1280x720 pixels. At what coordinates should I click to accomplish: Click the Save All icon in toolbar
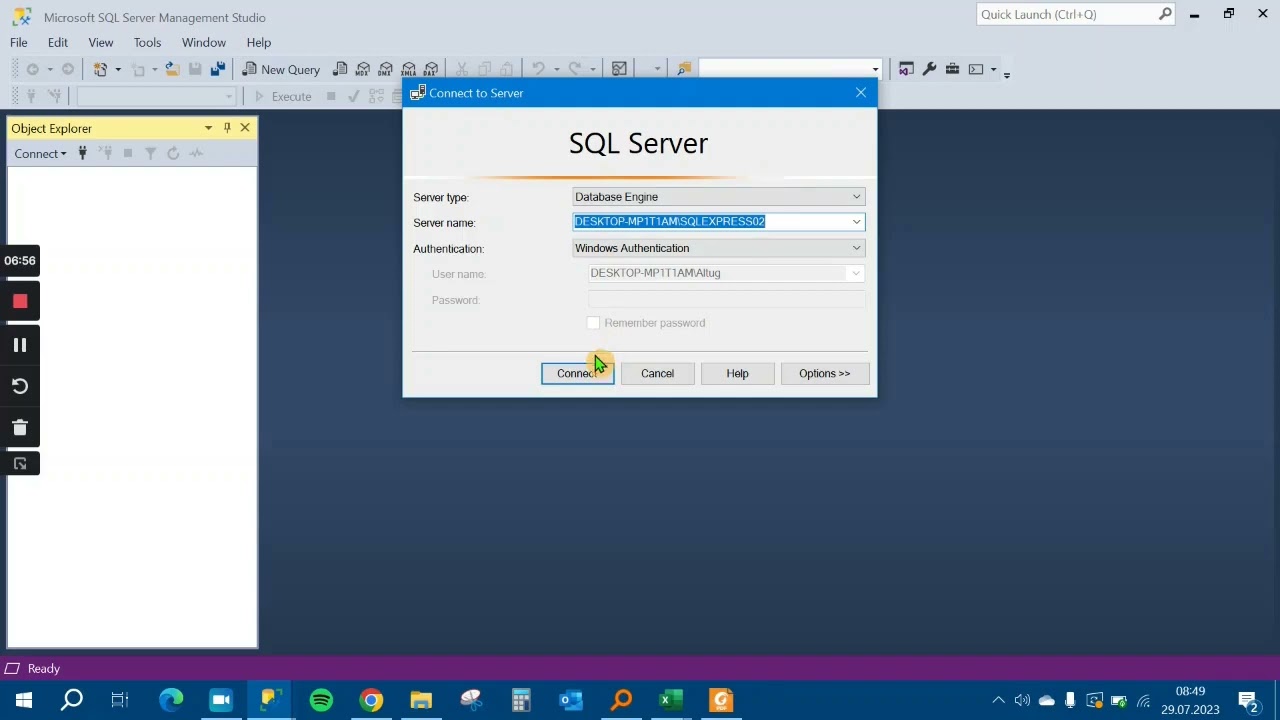[217, 69]
